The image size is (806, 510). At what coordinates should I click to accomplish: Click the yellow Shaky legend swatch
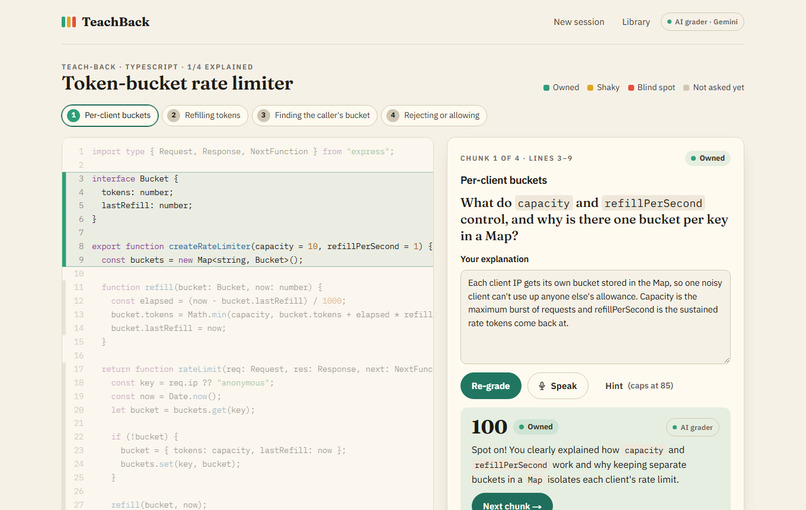pos(590,87)
